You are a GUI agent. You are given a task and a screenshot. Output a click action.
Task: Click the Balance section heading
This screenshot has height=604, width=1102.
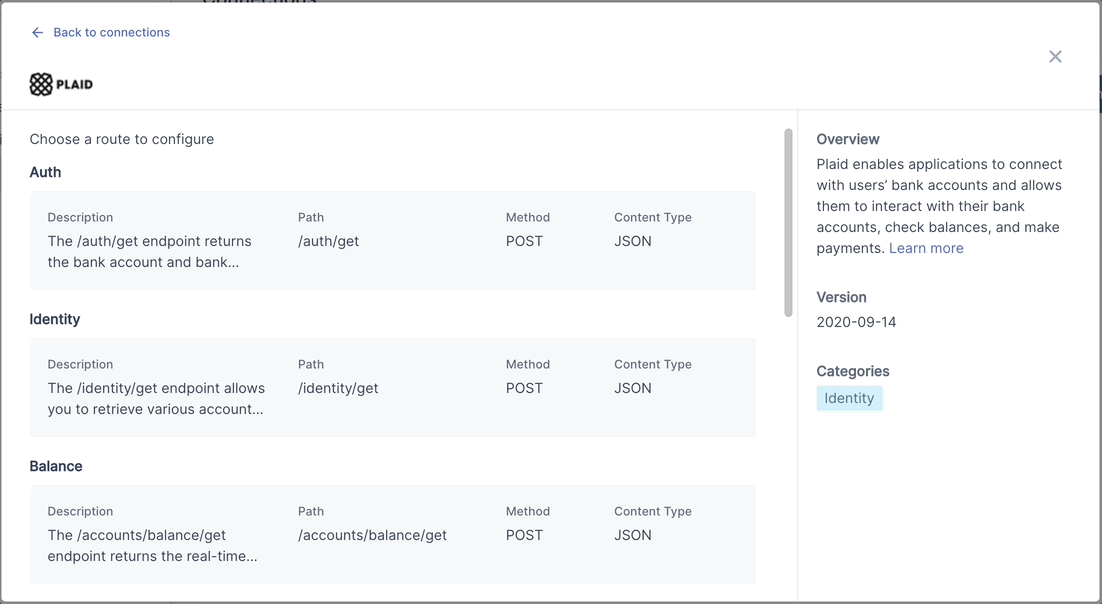(56, 466)
